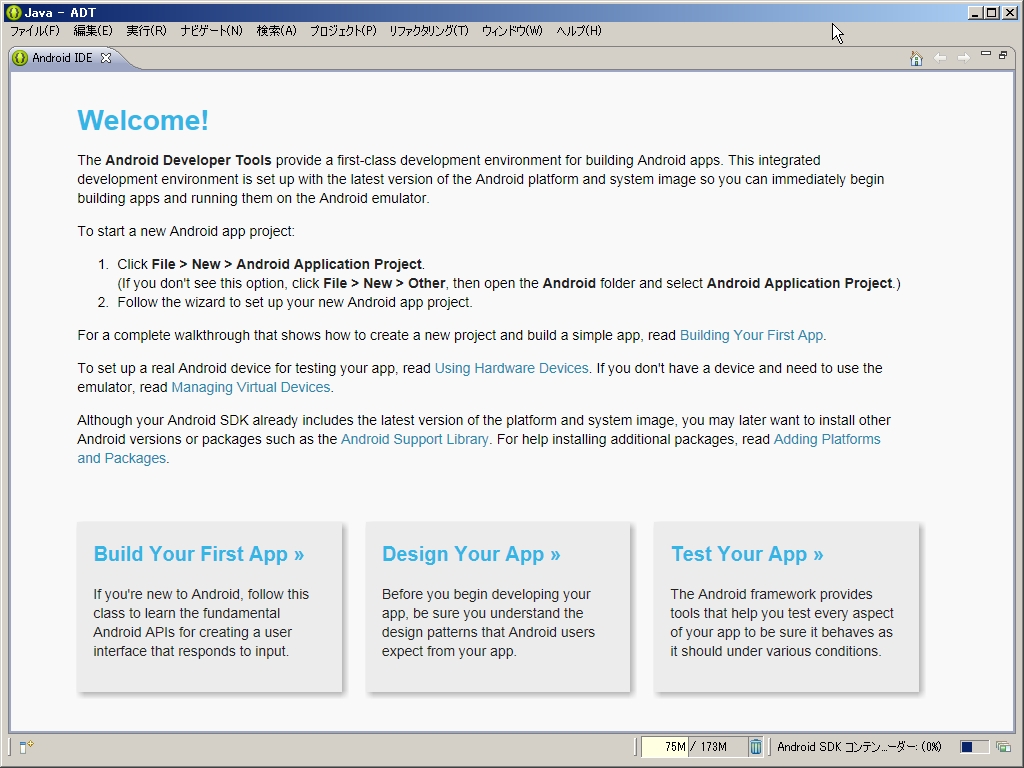1024x768 pixels.
Task: Maximize the ADT window
Action: click(x=991, y=12)
